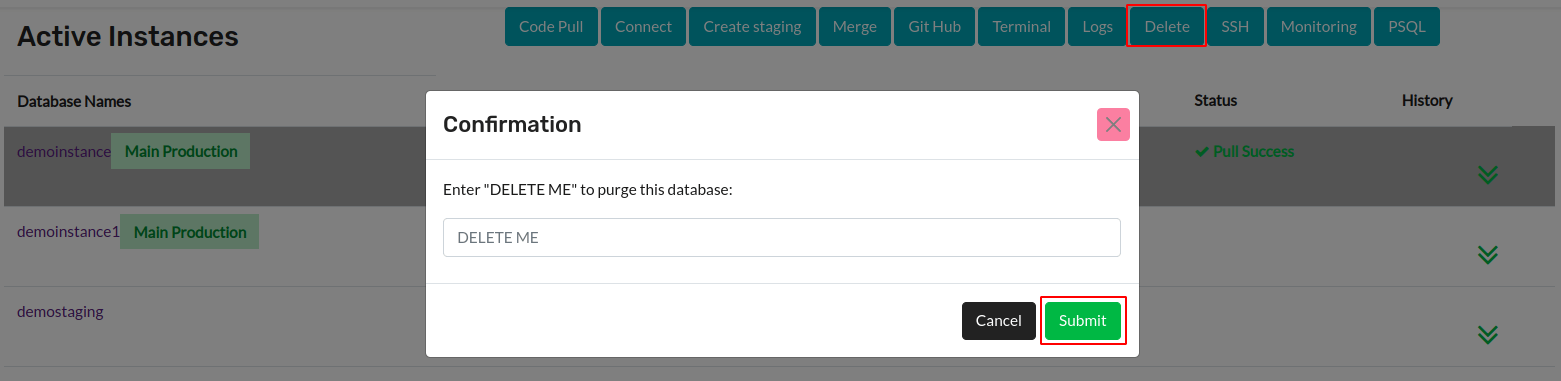This screenshot has height=381, width=1561.
Task: Open the SSH button
Action: [1235, 27]
